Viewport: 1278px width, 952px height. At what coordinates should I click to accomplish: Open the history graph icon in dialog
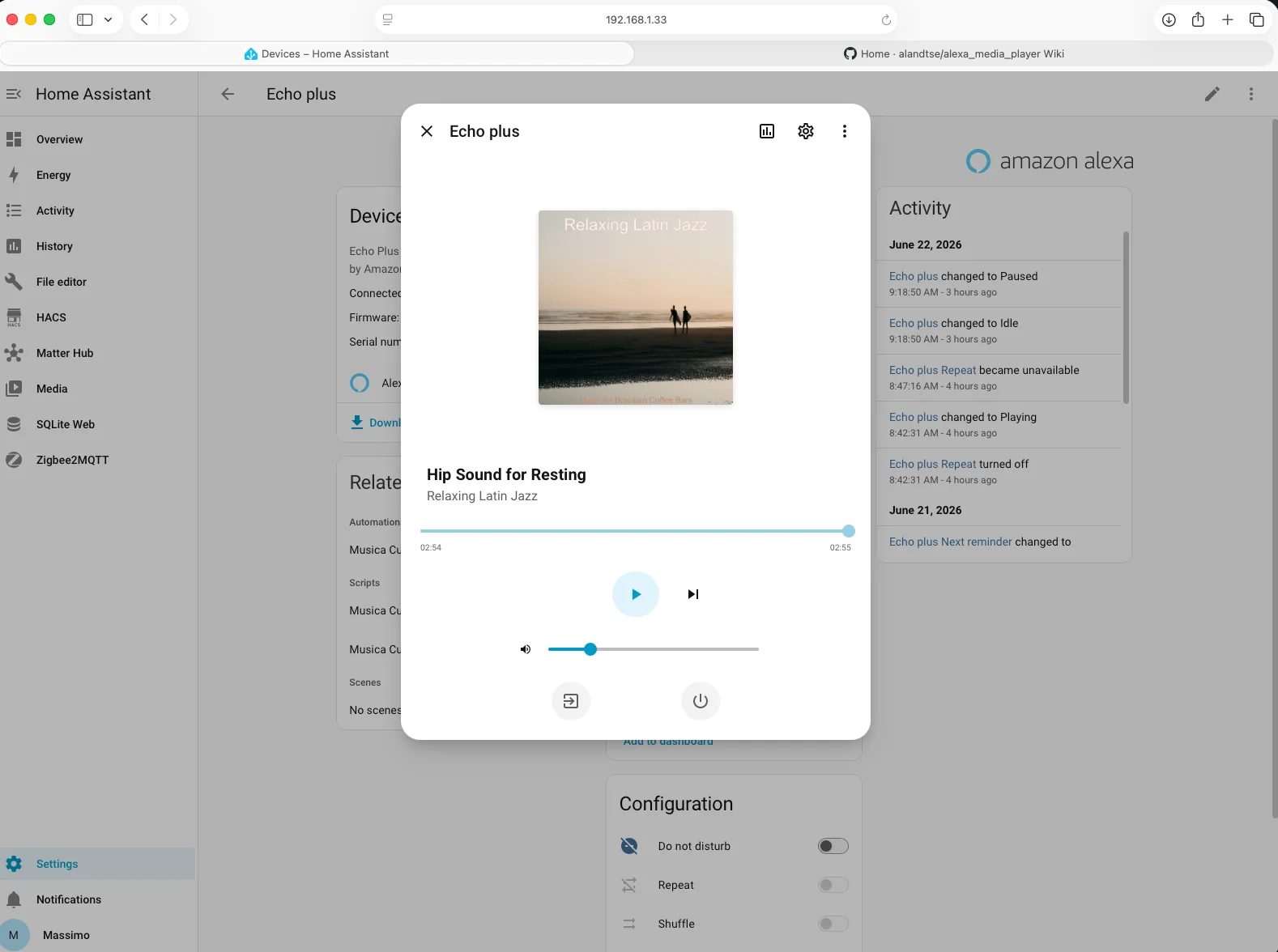767,131
